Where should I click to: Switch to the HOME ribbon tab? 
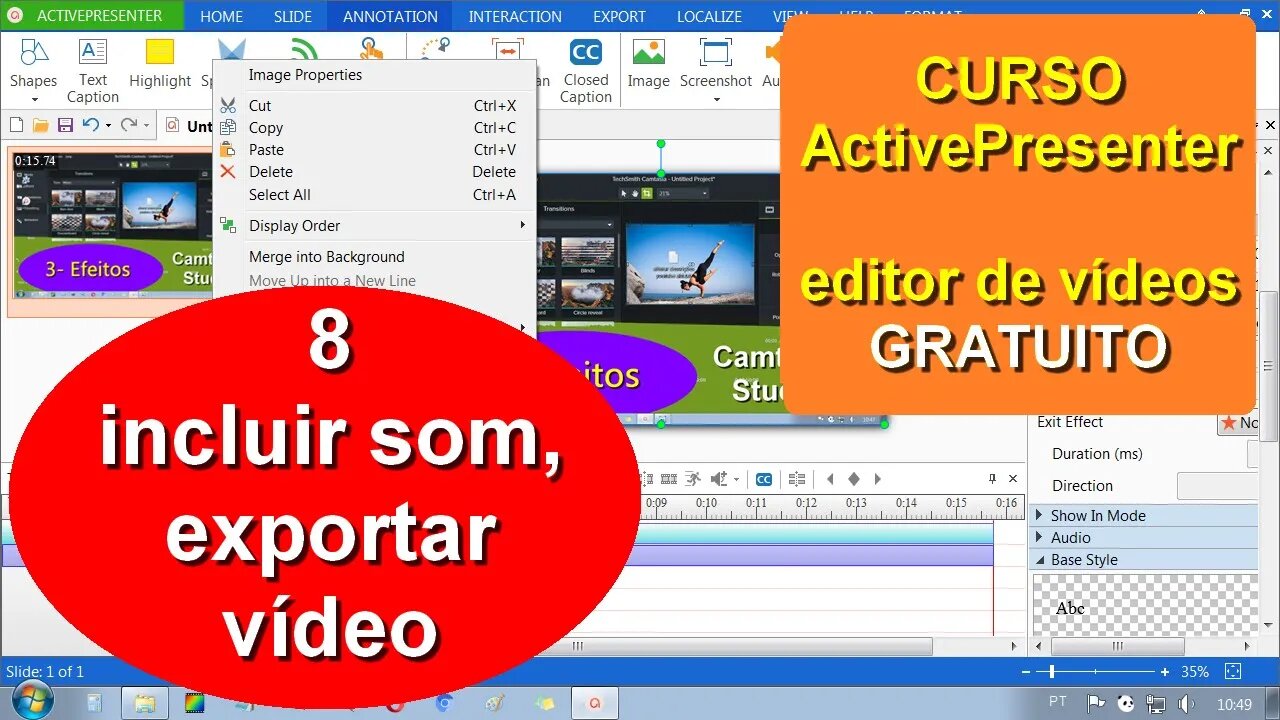[221, 16]
